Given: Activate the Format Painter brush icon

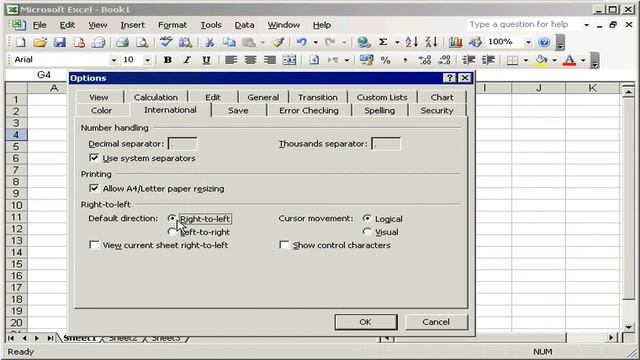Looking at the screenshot, I should point(278,42).
